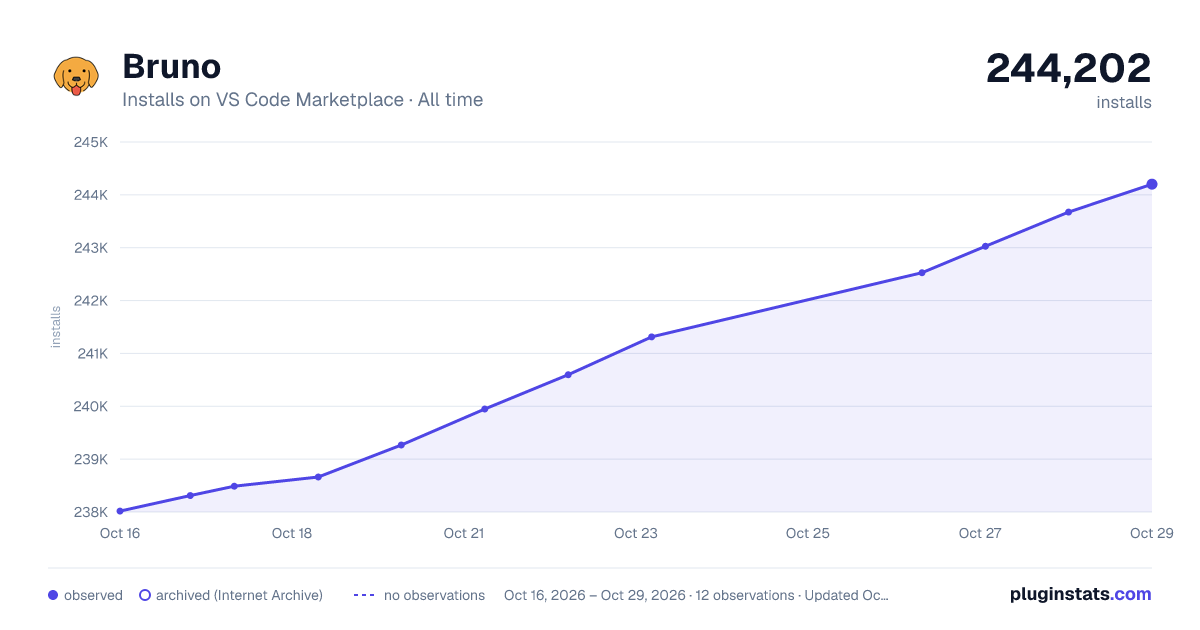
Task: Click the 'Installs on VS Code Marketplace · All time' subtitle
Action: tap(302, 100)
